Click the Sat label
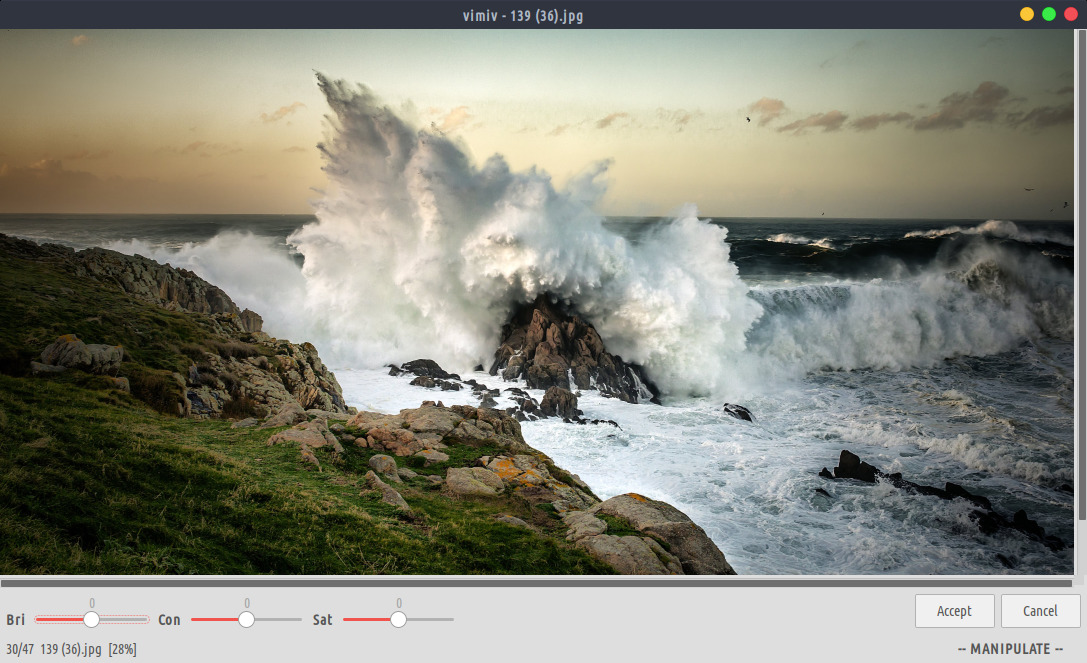This screenshot has height=663, width=1087. pyautogui.click(x=322, y=620)
